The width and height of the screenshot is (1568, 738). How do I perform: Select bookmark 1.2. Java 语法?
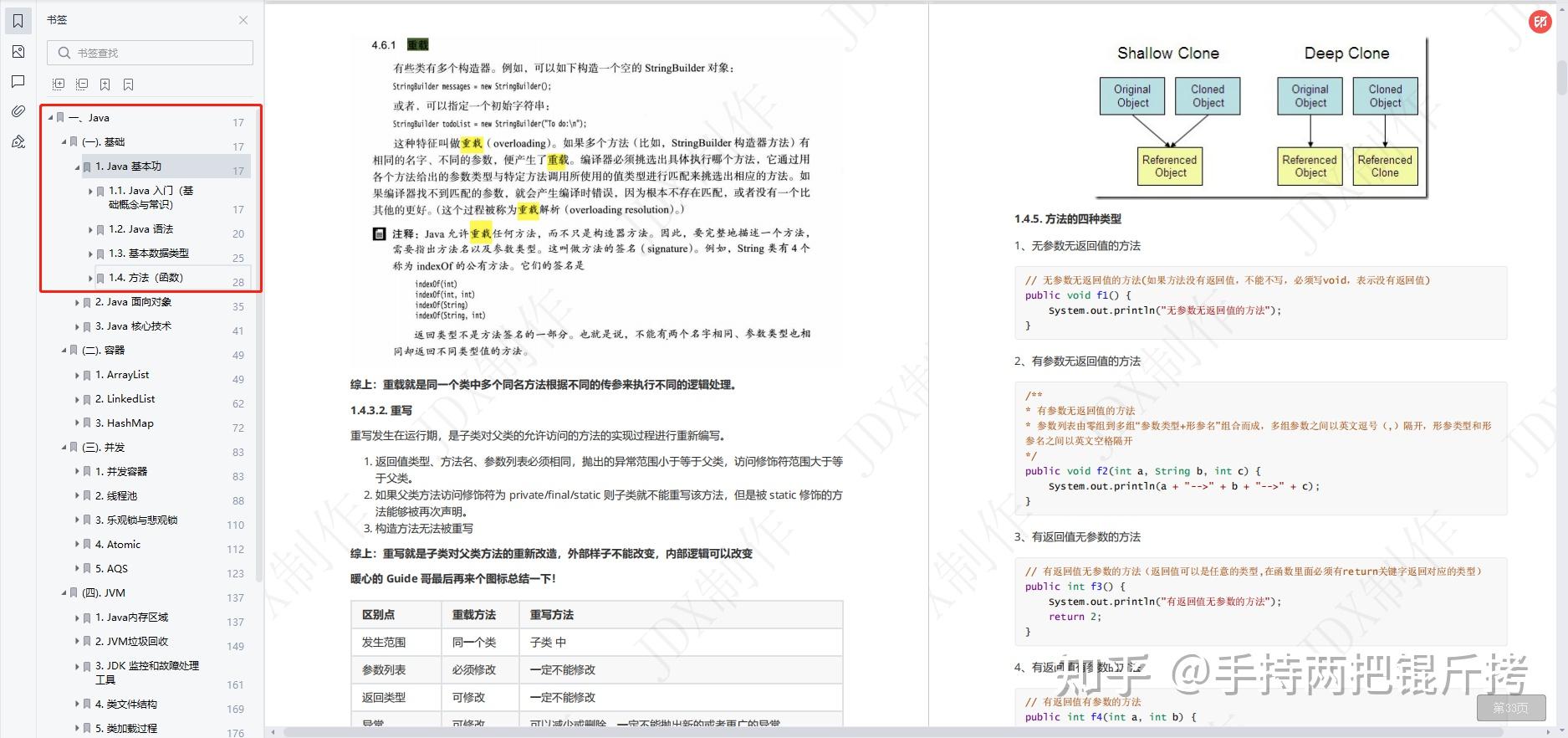pos(140,229)
